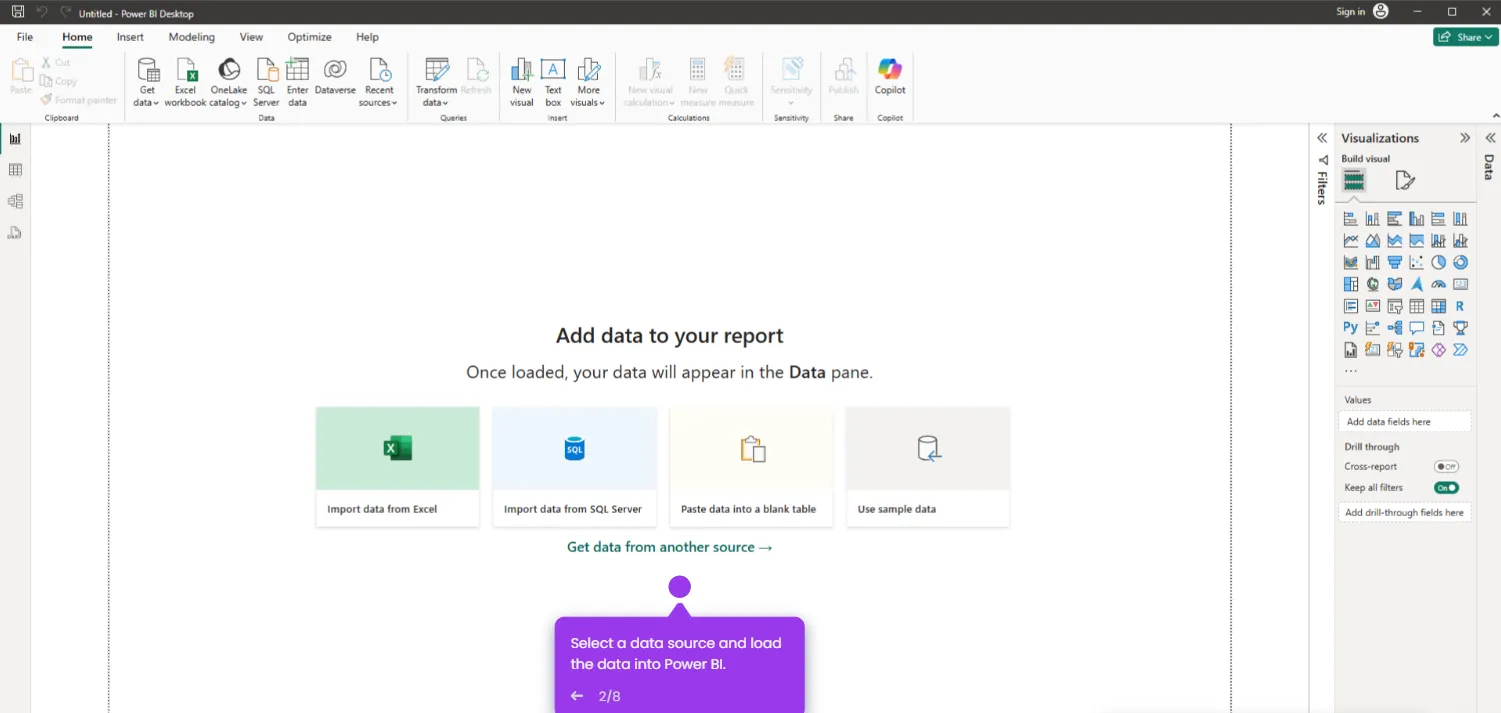
Task: Click Add data fields here well
Action: pos(1405,422)
